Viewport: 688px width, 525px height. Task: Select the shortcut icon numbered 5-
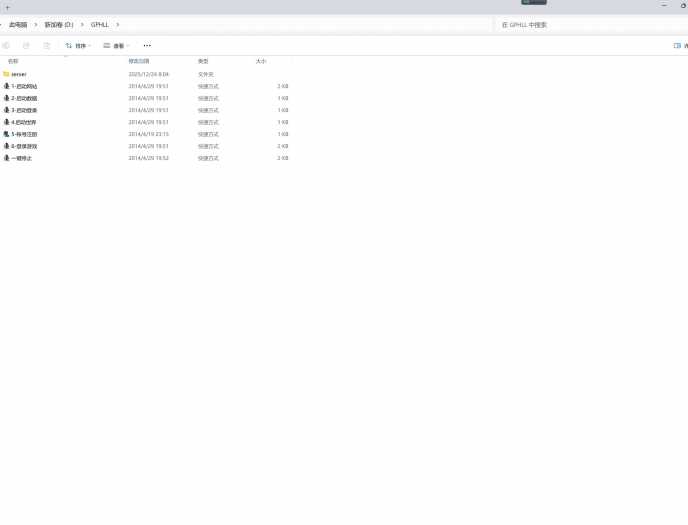point(7,134)
